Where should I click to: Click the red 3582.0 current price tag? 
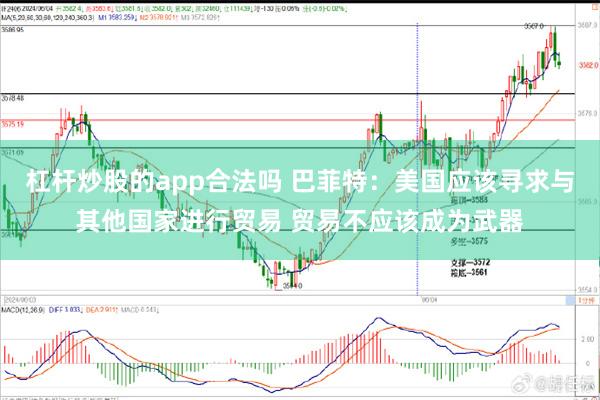tap(588, 65)
